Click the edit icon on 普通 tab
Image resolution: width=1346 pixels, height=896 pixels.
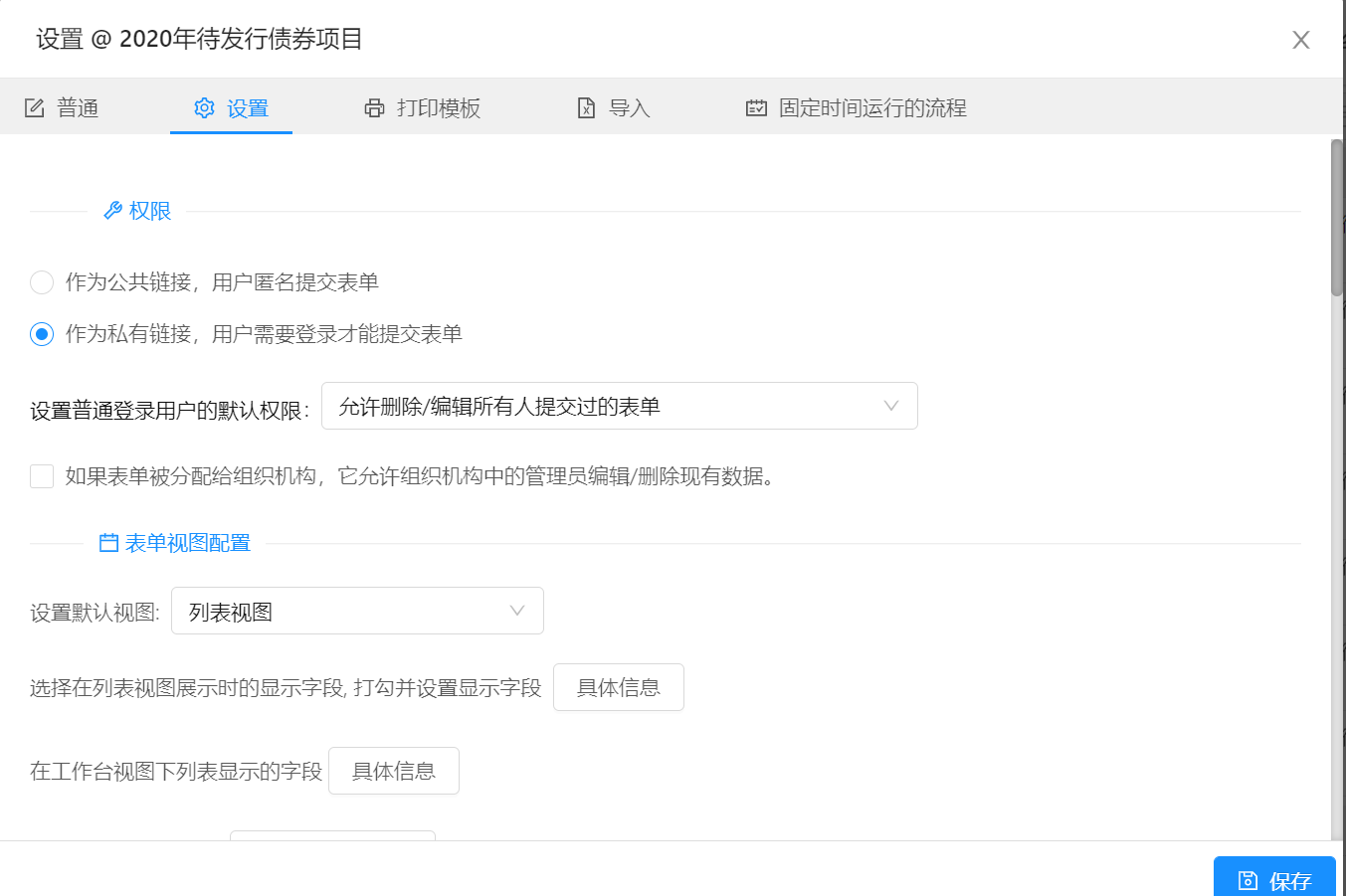35,107
